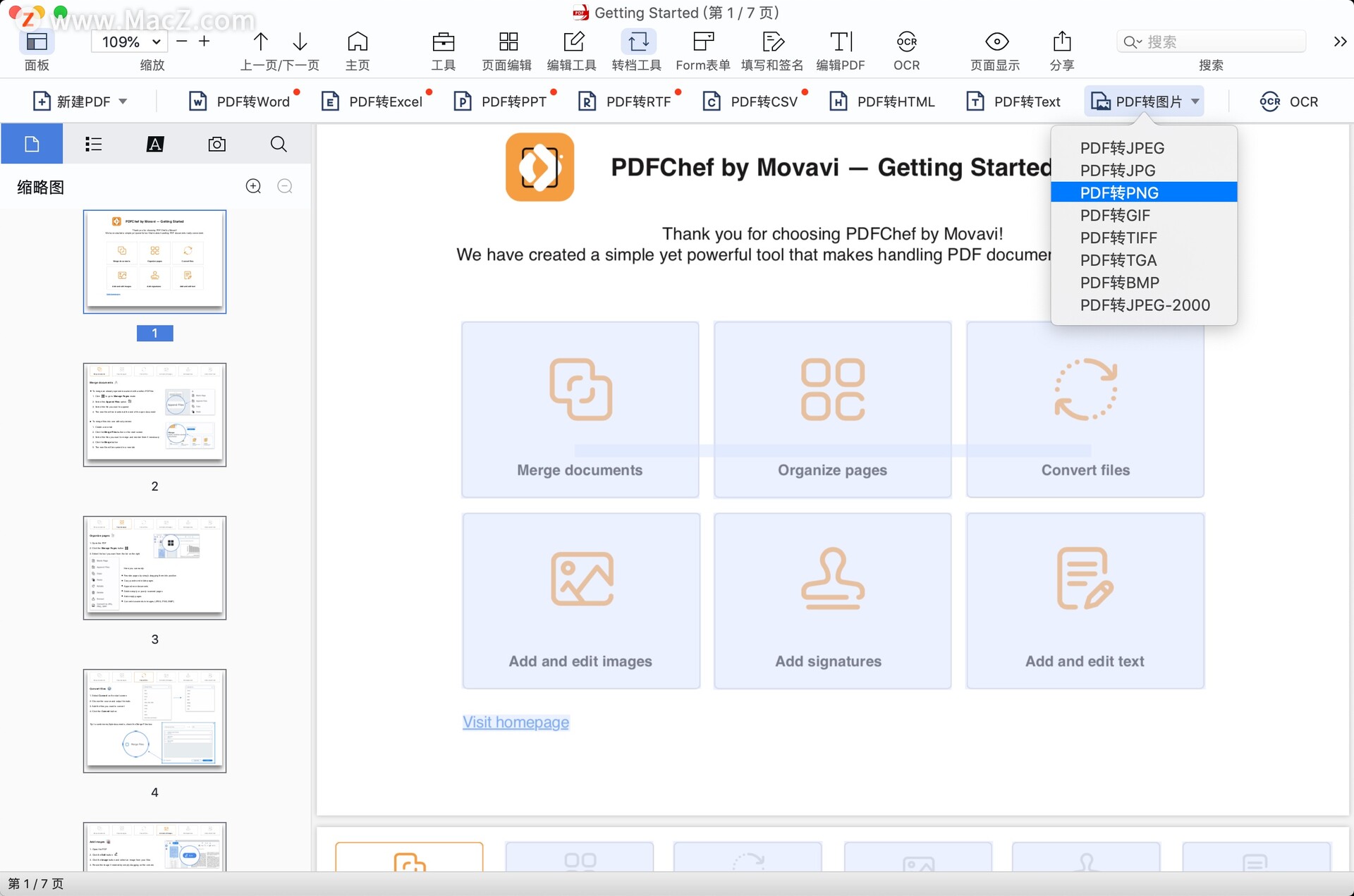Go to next page with down arrow
This screenshot has height=896, width=1354.
point(300,42)
